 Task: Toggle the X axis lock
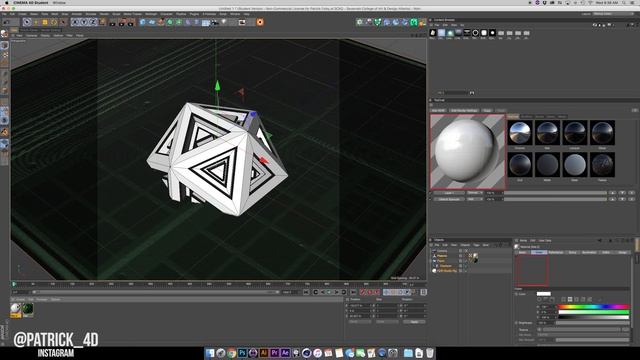click(x=75, y=22)
